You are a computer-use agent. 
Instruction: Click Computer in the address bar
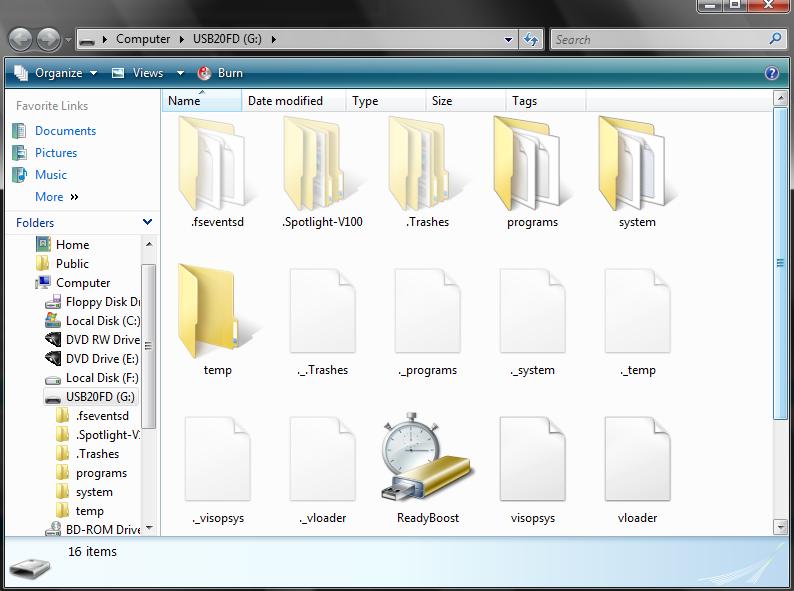click(143, 39)
